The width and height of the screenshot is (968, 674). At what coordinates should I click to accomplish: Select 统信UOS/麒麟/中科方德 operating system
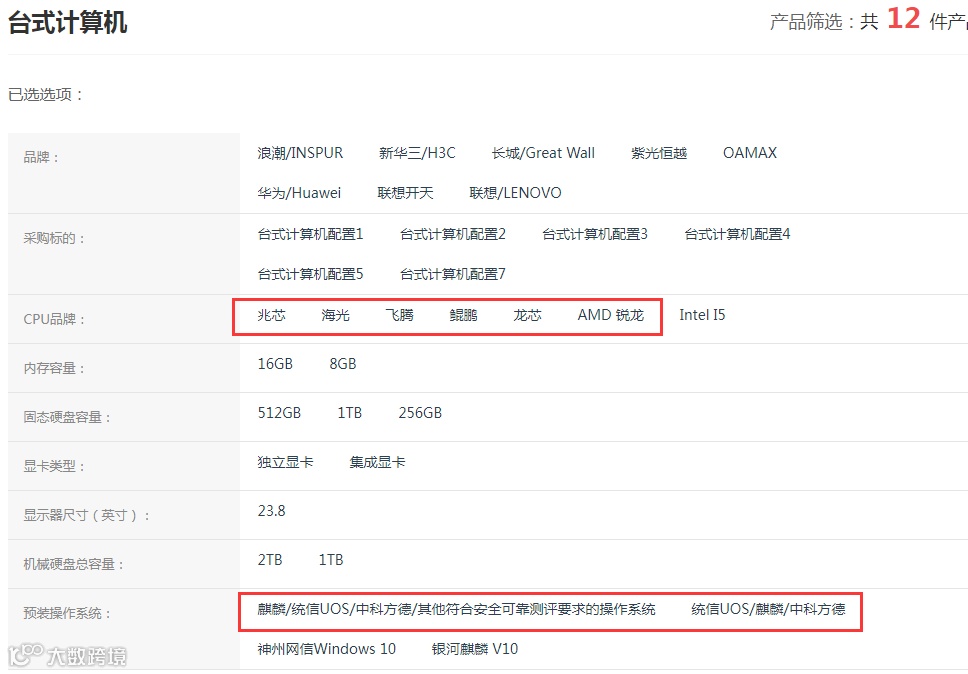point(769,610)
